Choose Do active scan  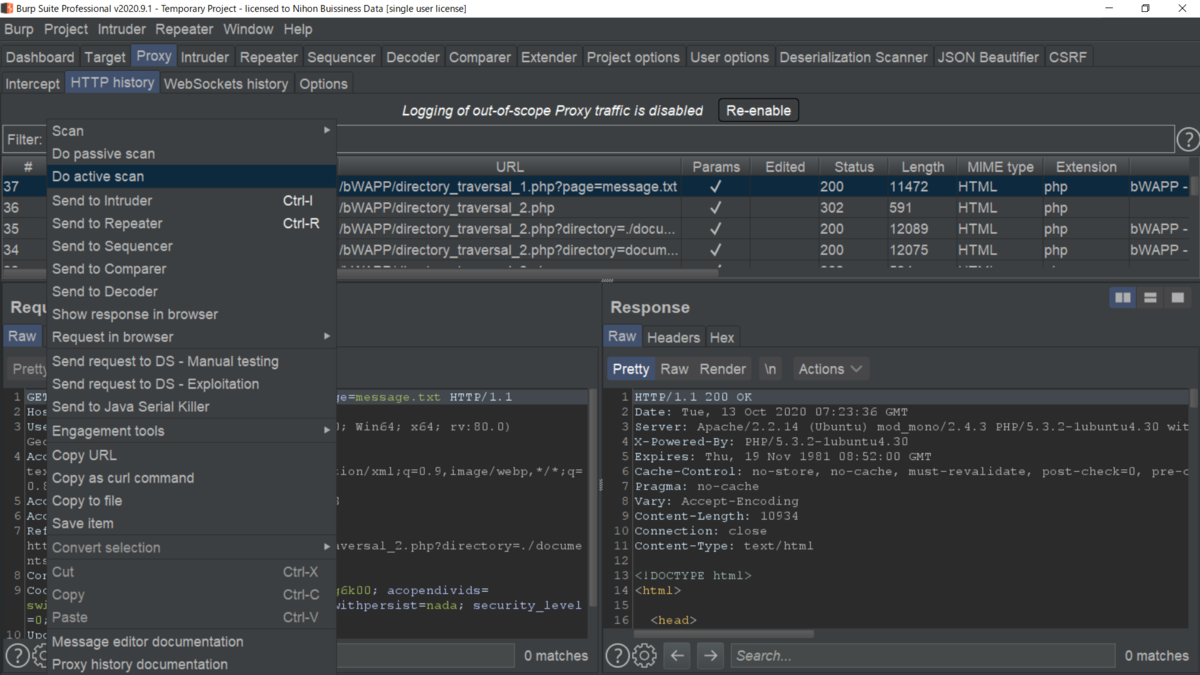pos(191,177)
